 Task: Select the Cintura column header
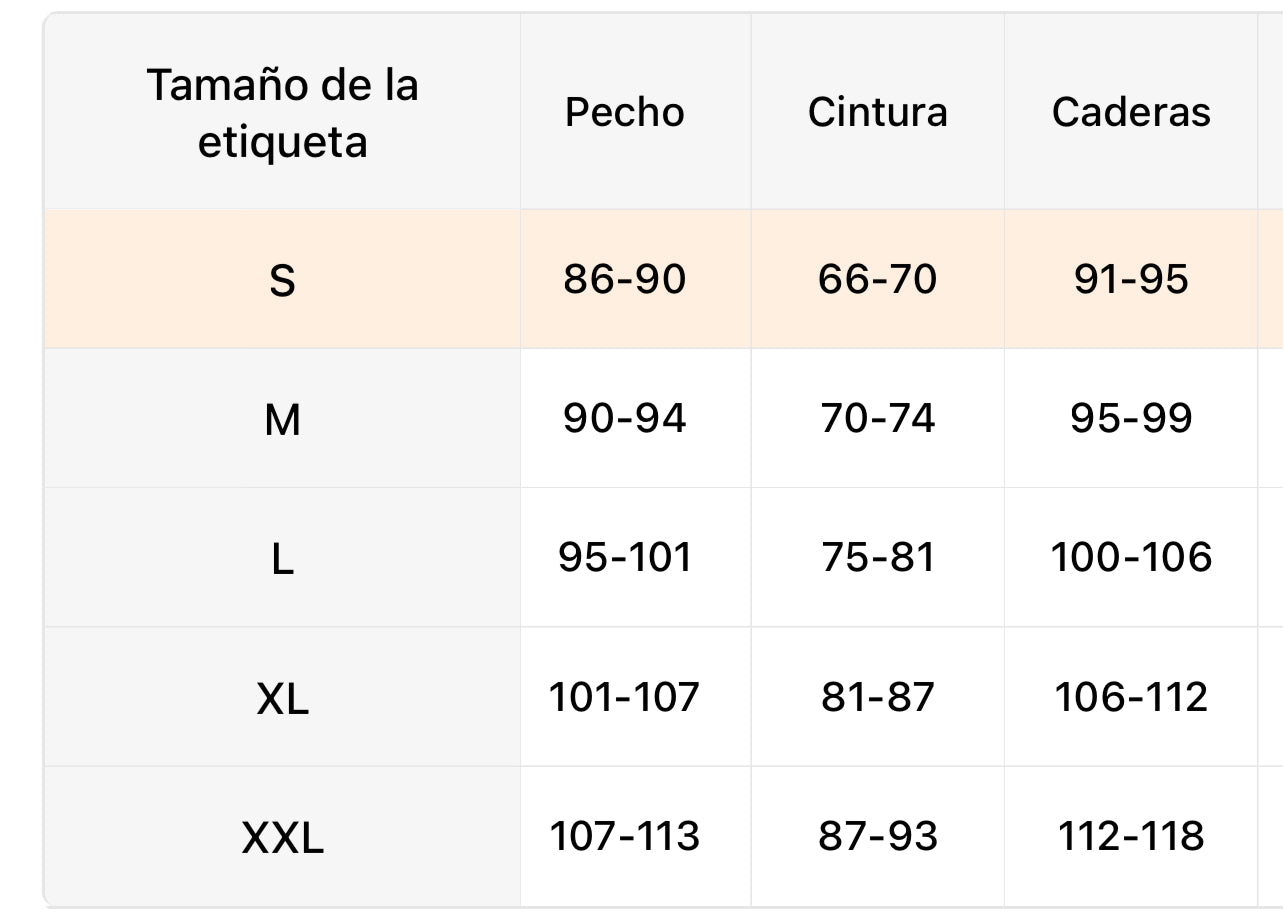click(x=877, y=113)
